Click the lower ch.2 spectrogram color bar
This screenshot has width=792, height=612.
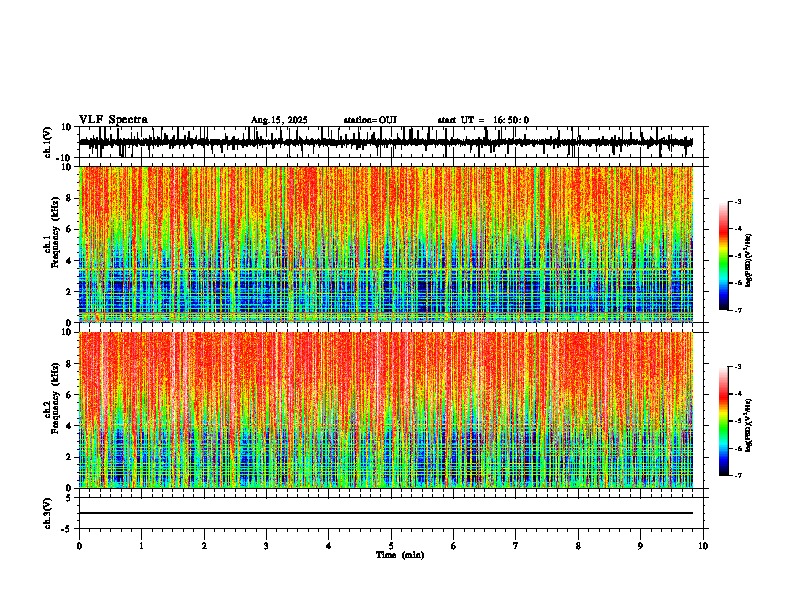(724, 421)
